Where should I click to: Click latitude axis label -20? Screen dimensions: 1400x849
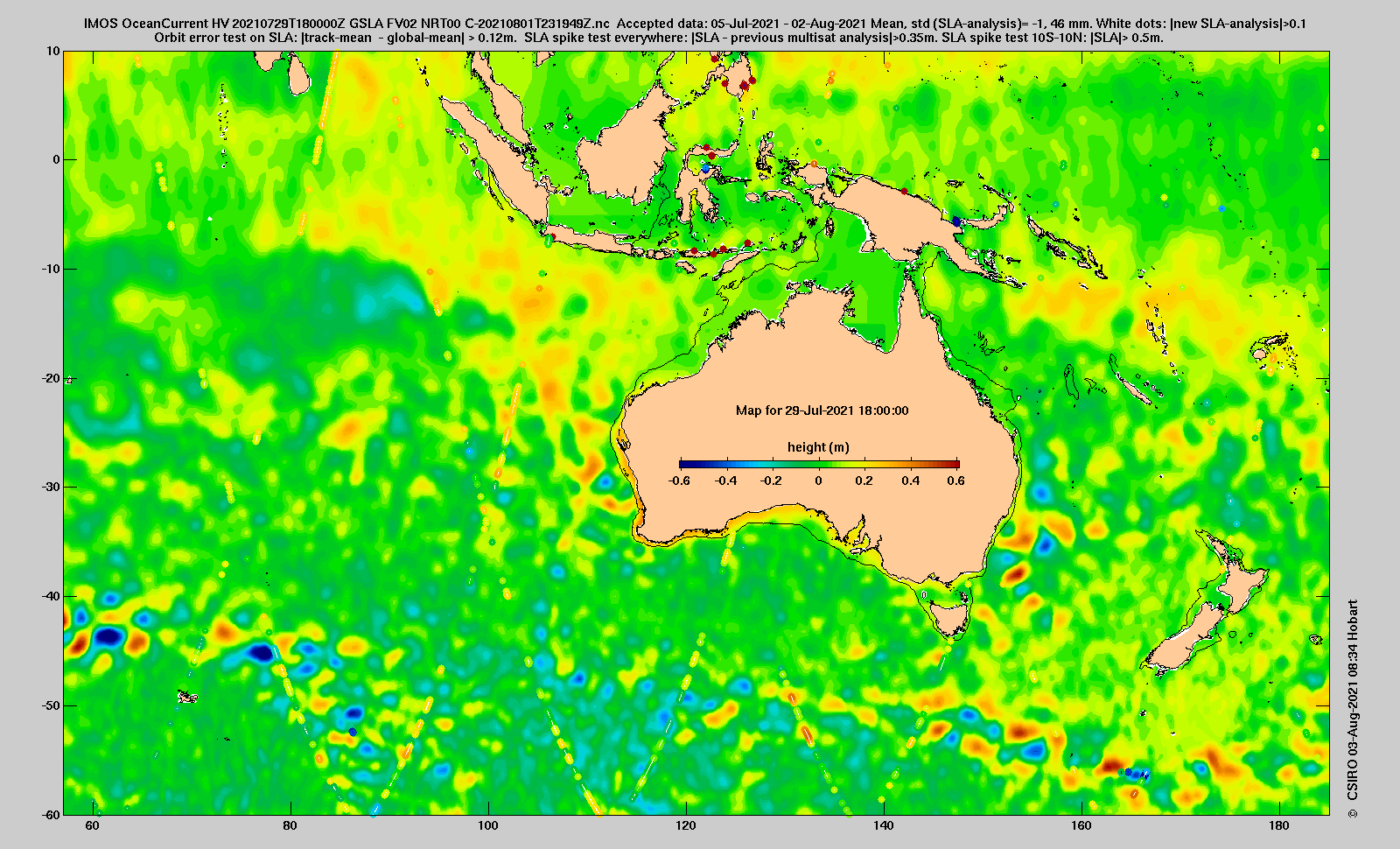click(x=52, y=378)
